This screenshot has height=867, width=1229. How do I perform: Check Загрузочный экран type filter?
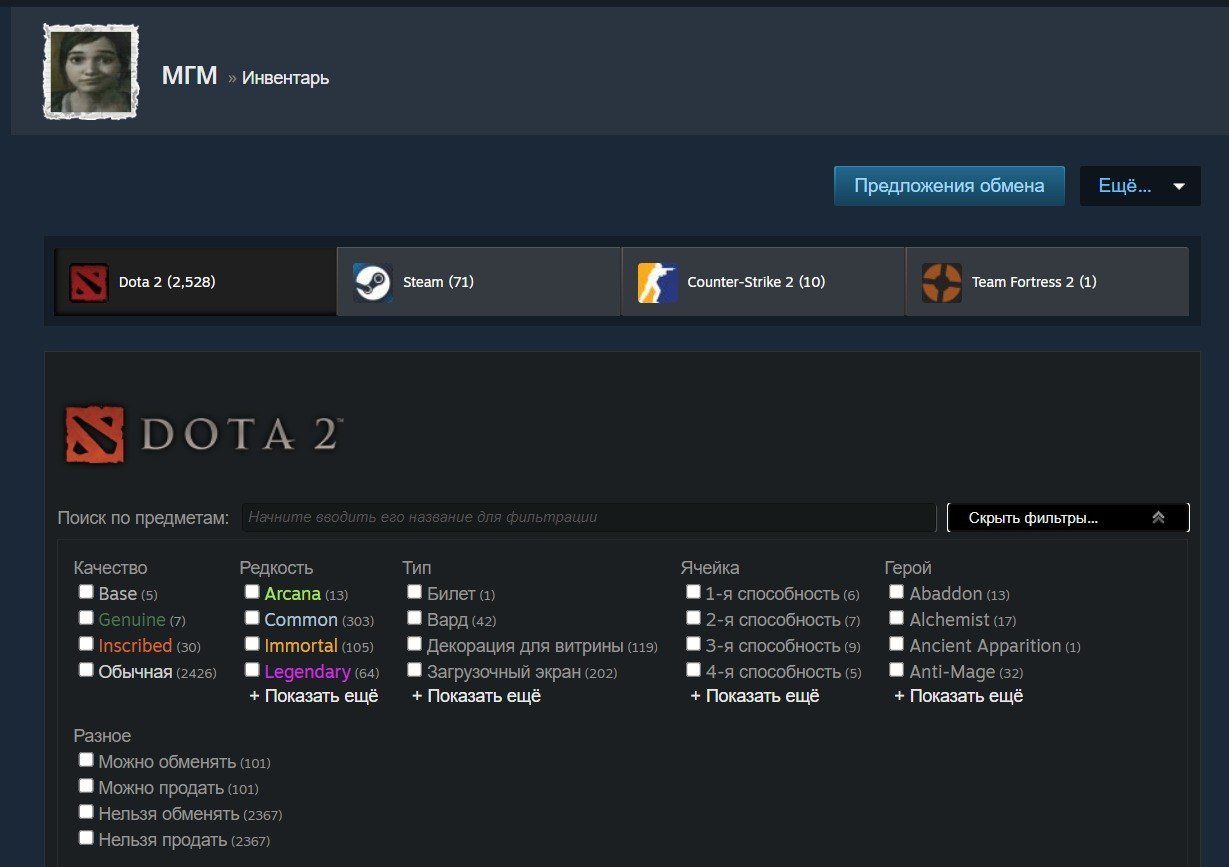click(415, 670)
